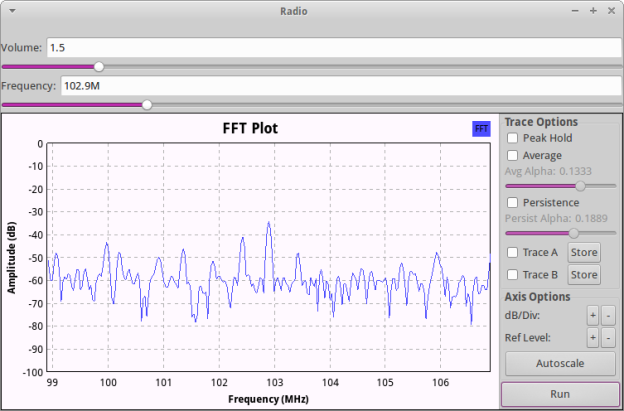The height and width of the screenshot is (411, 624).
Task: Enable the Average checkbox
Action: tap(512, 156)
